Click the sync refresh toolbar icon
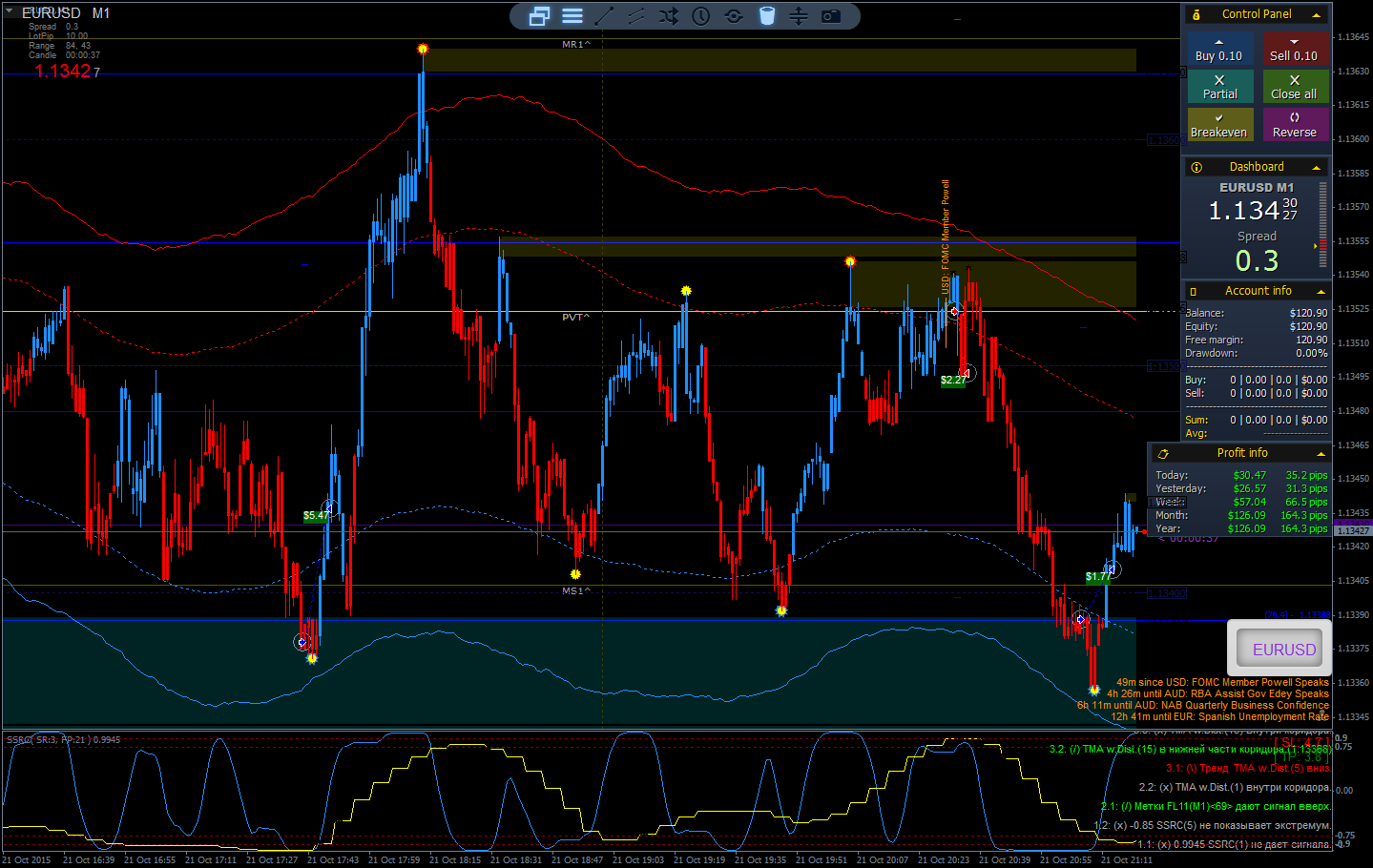The width and height of the screenshot is (1373, 868). point(734,16)
